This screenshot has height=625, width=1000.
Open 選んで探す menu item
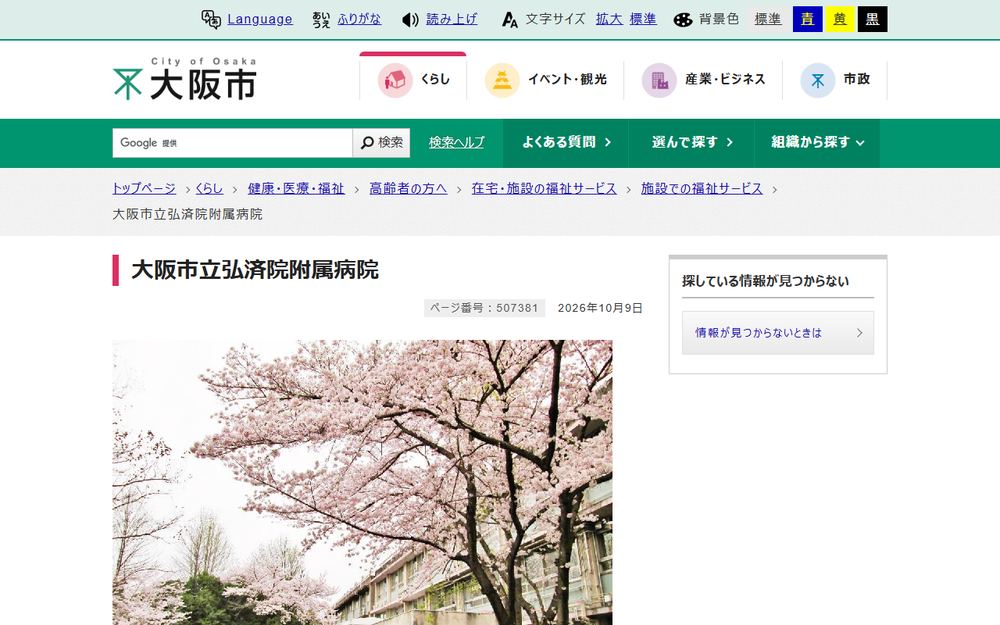(691, 143)
